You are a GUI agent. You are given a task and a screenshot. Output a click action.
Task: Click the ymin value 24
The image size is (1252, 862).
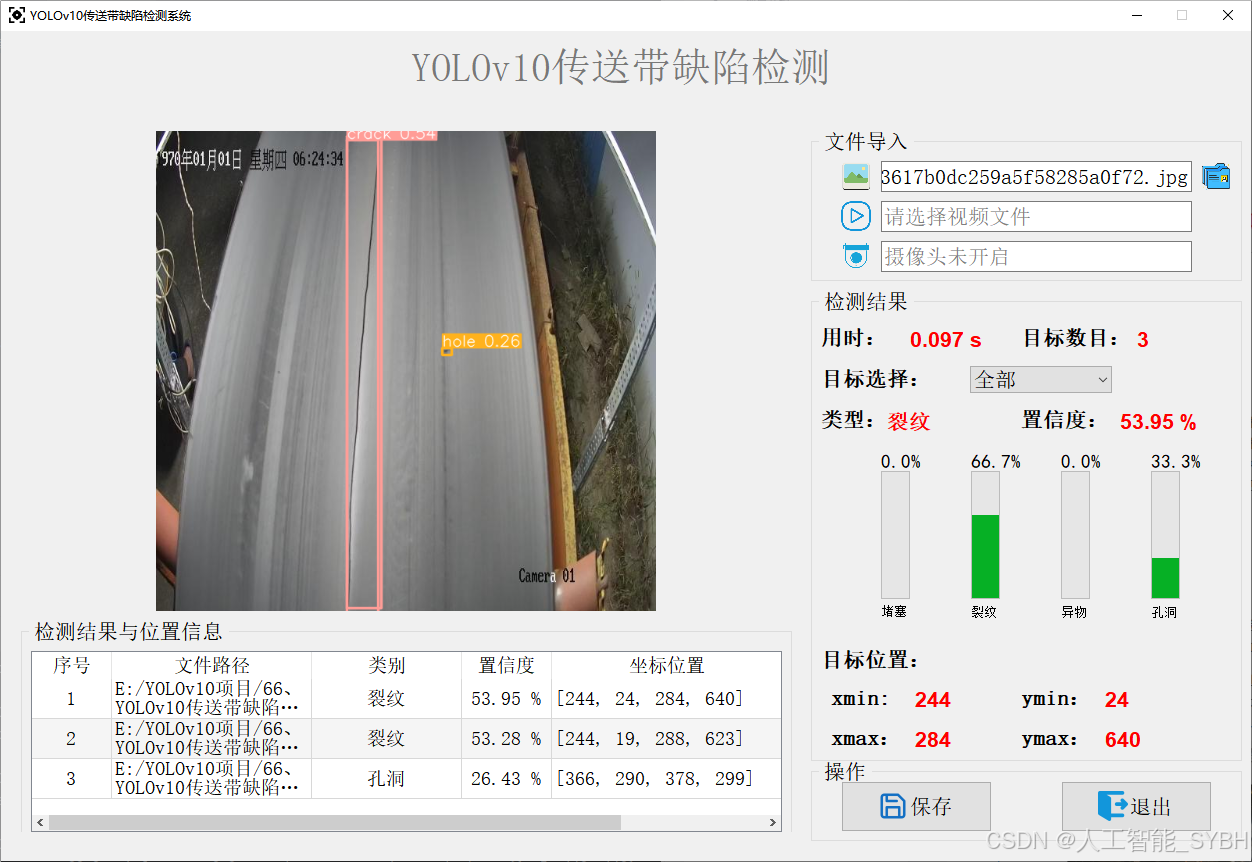(1117, 700)
